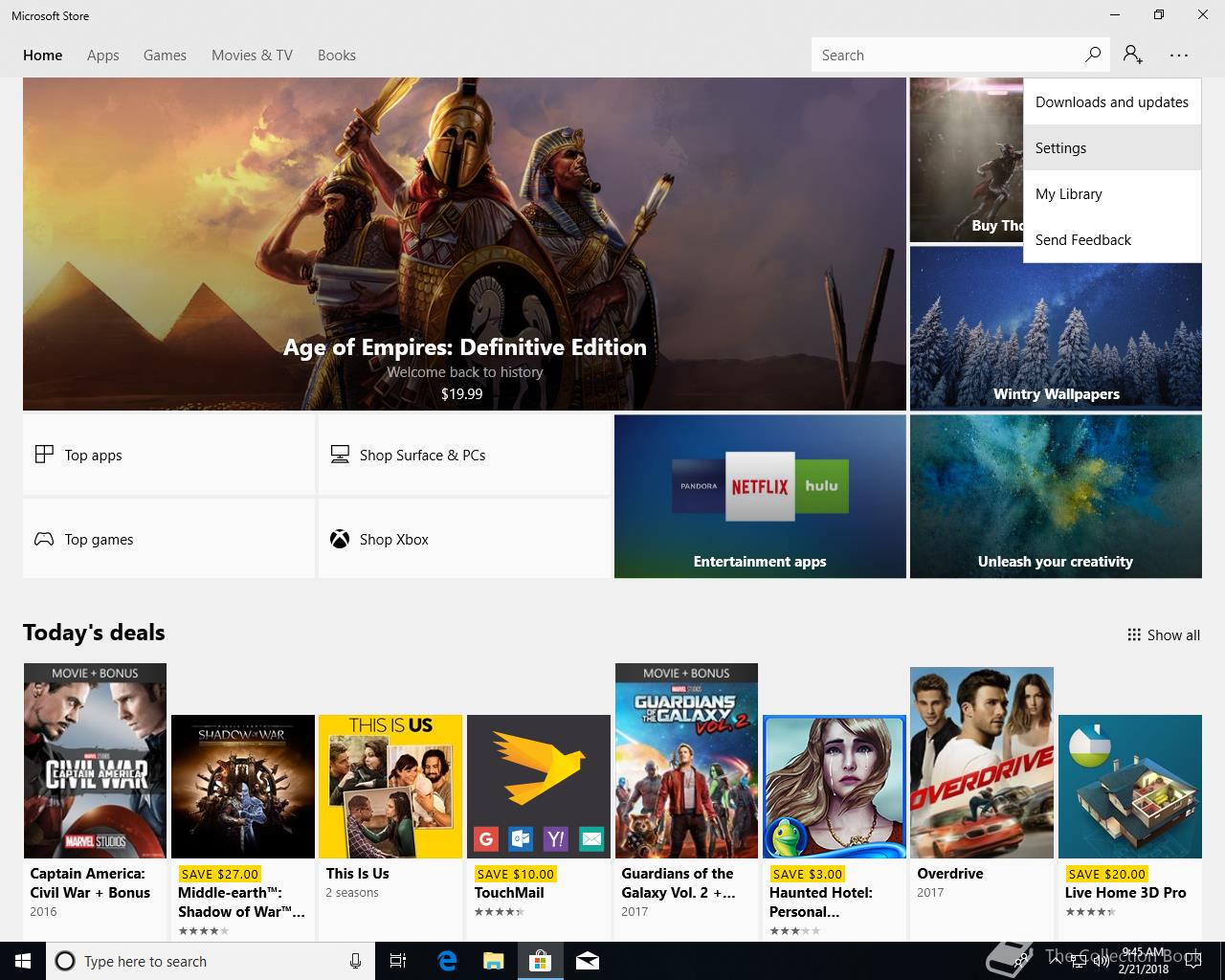Click the Top apps button

point(168,455)
